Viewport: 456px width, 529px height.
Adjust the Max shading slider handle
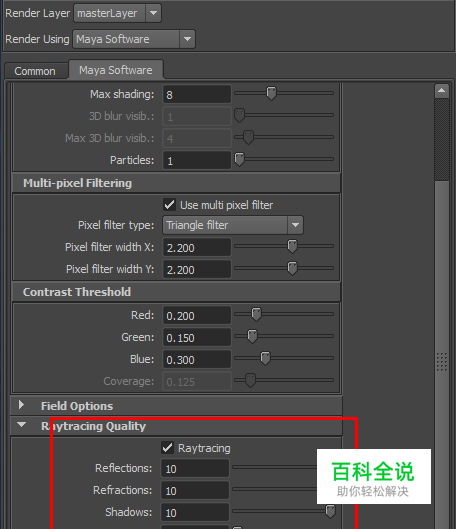271,93
